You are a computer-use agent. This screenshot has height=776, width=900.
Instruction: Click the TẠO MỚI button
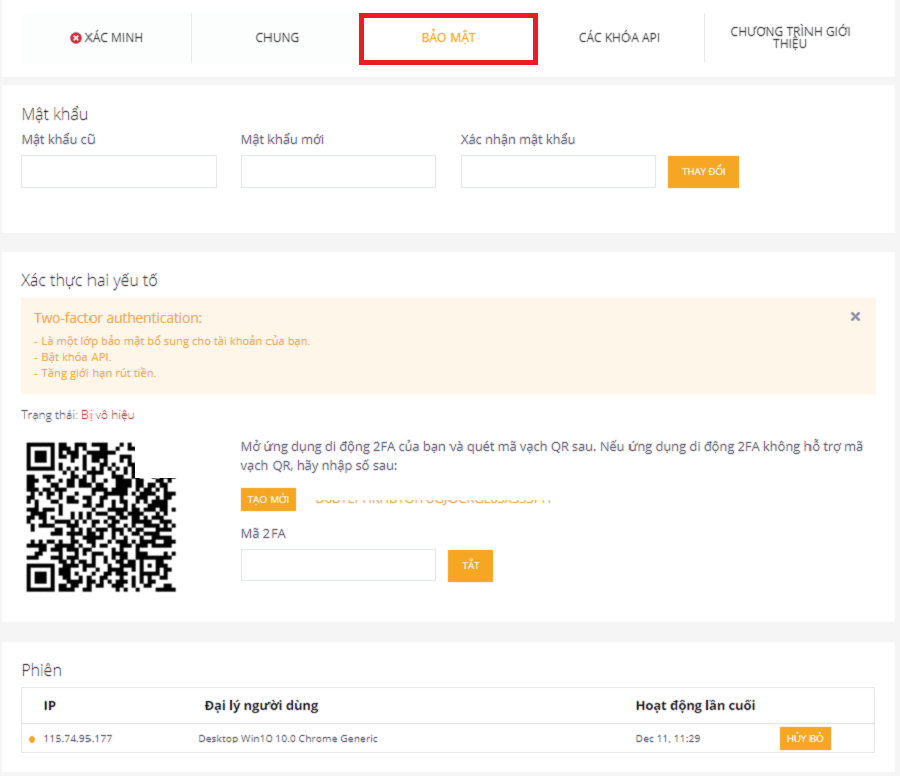click(268, 499)
